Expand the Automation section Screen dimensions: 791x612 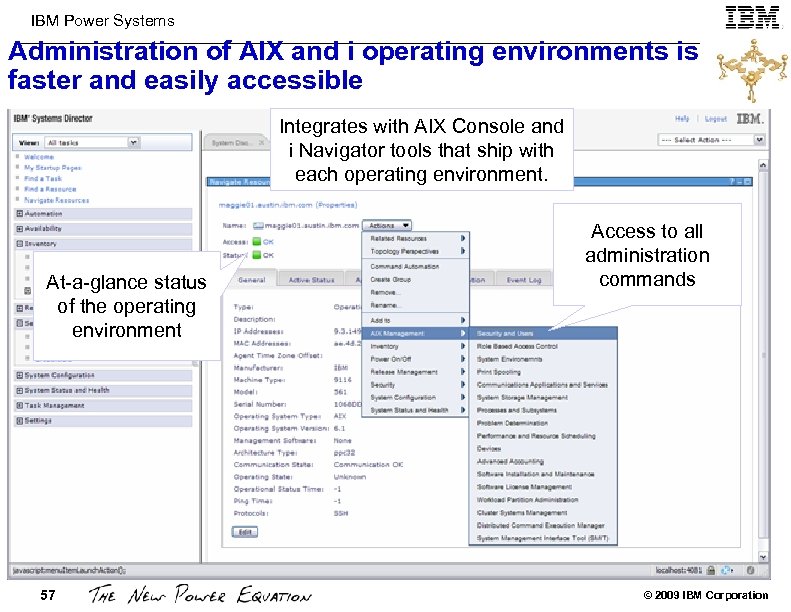(20, 214)
